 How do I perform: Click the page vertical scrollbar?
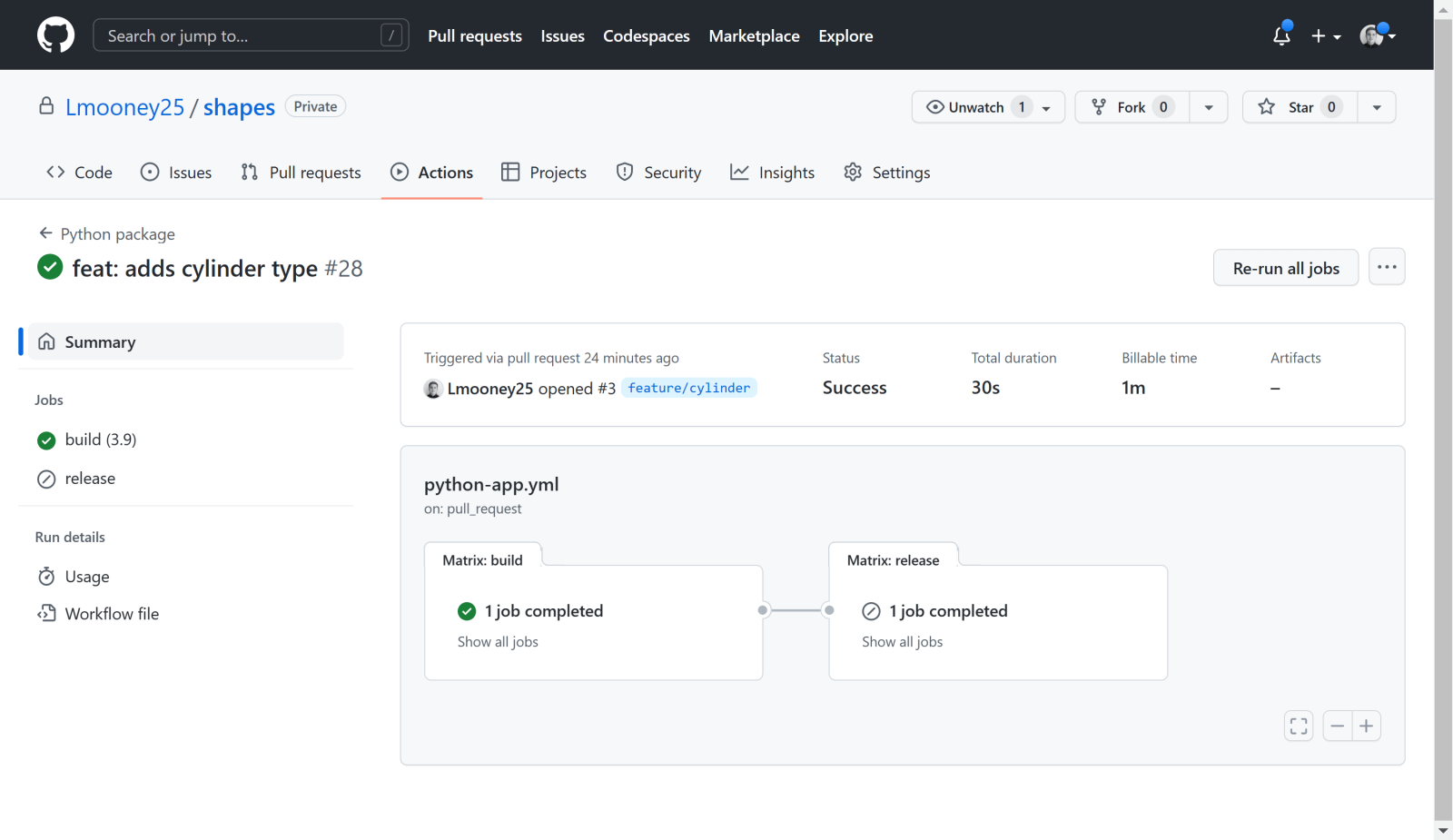(x=1443, y=420)
